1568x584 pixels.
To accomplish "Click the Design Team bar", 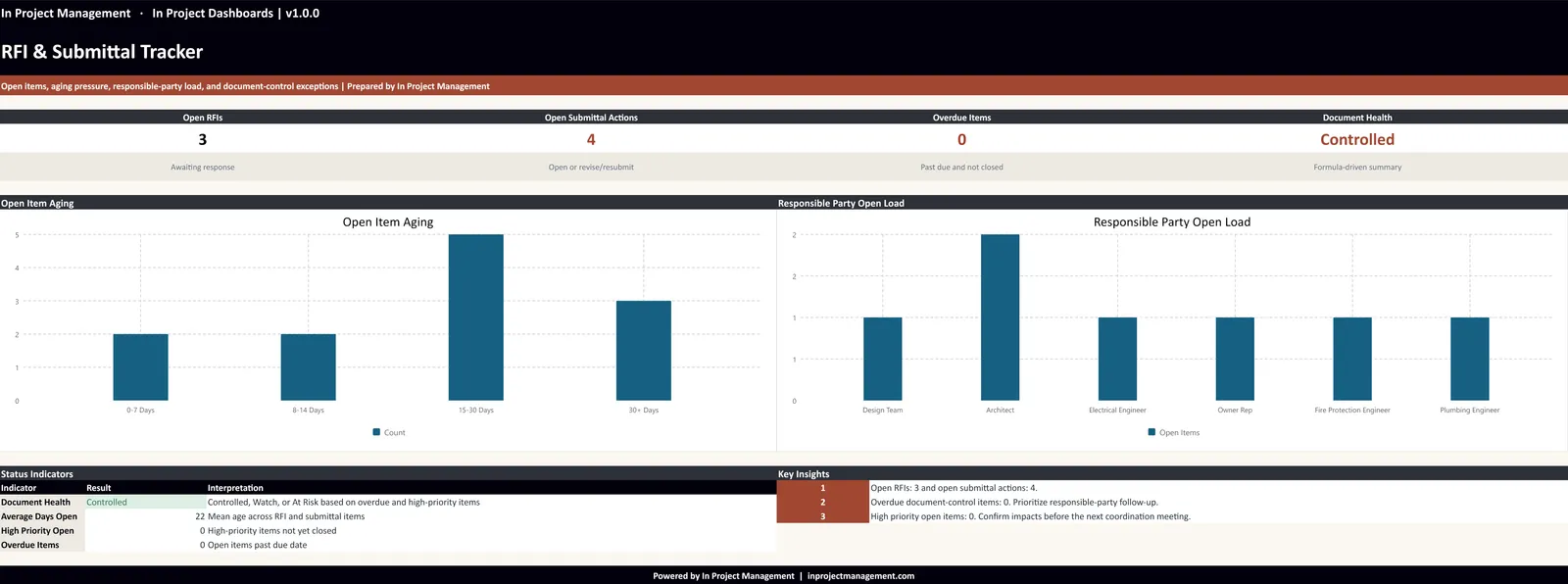I will coord(882,359).
